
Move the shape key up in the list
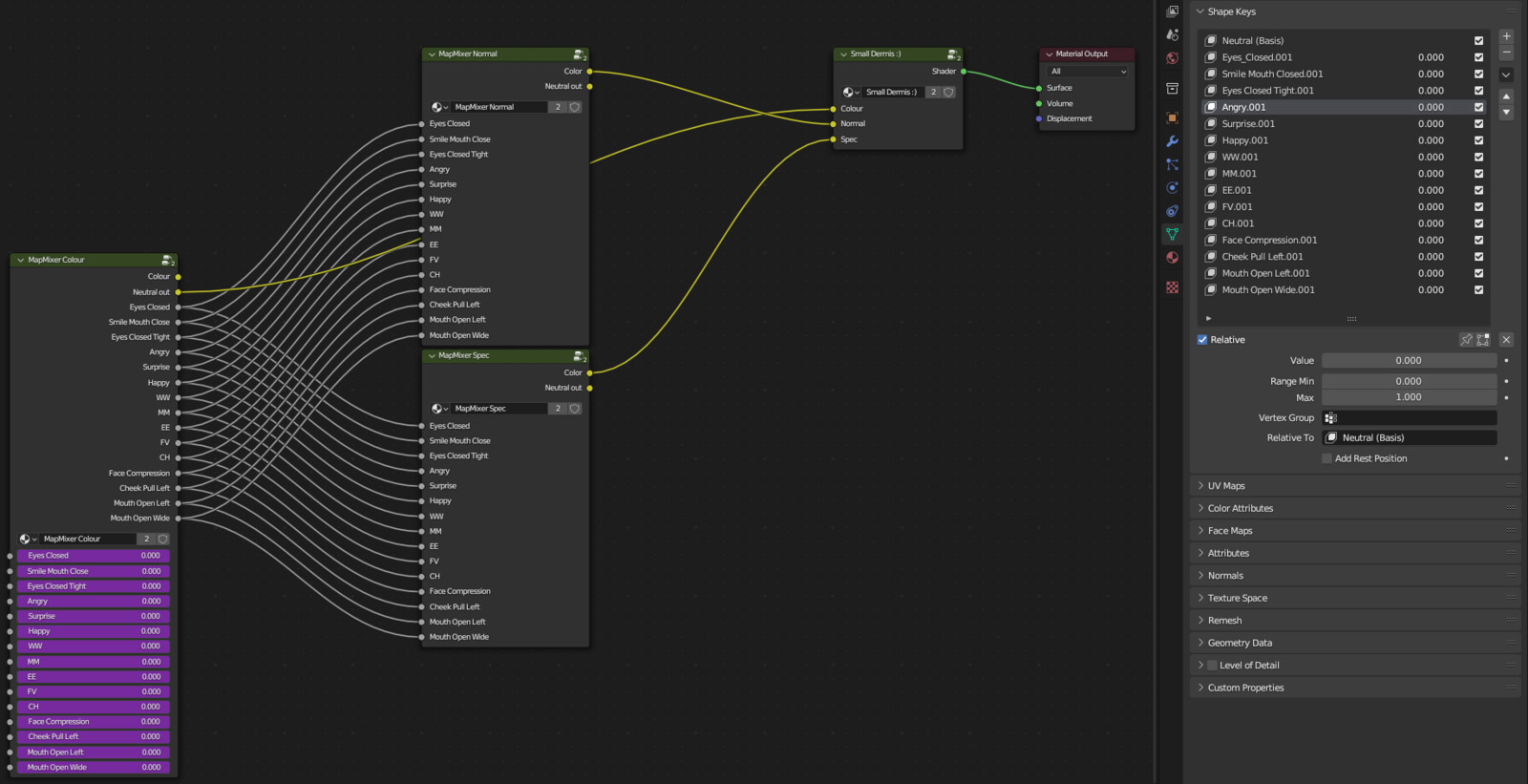(1506, 96)
